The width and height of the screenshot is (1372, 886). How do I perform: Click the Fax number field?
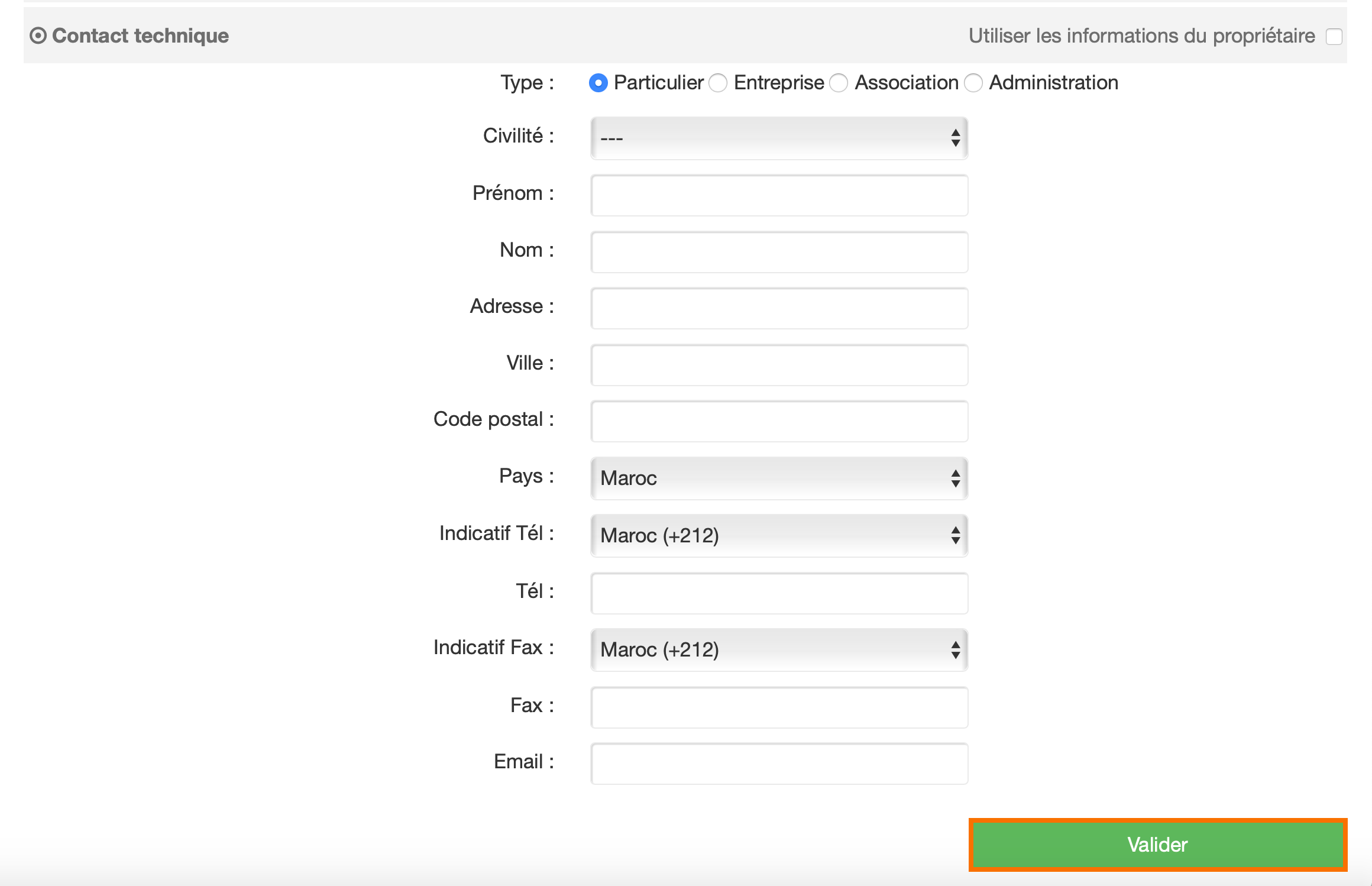[x=779, y=707]
